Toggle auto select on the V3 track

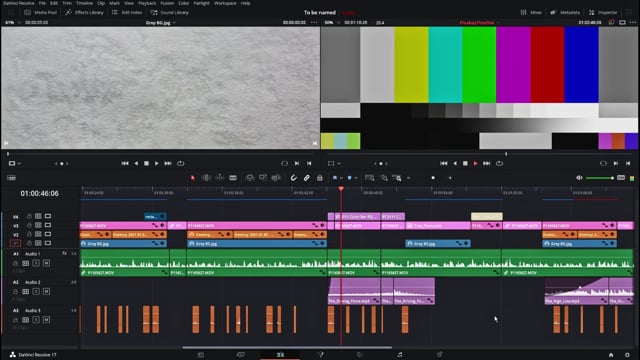click(x=38, y=225)
